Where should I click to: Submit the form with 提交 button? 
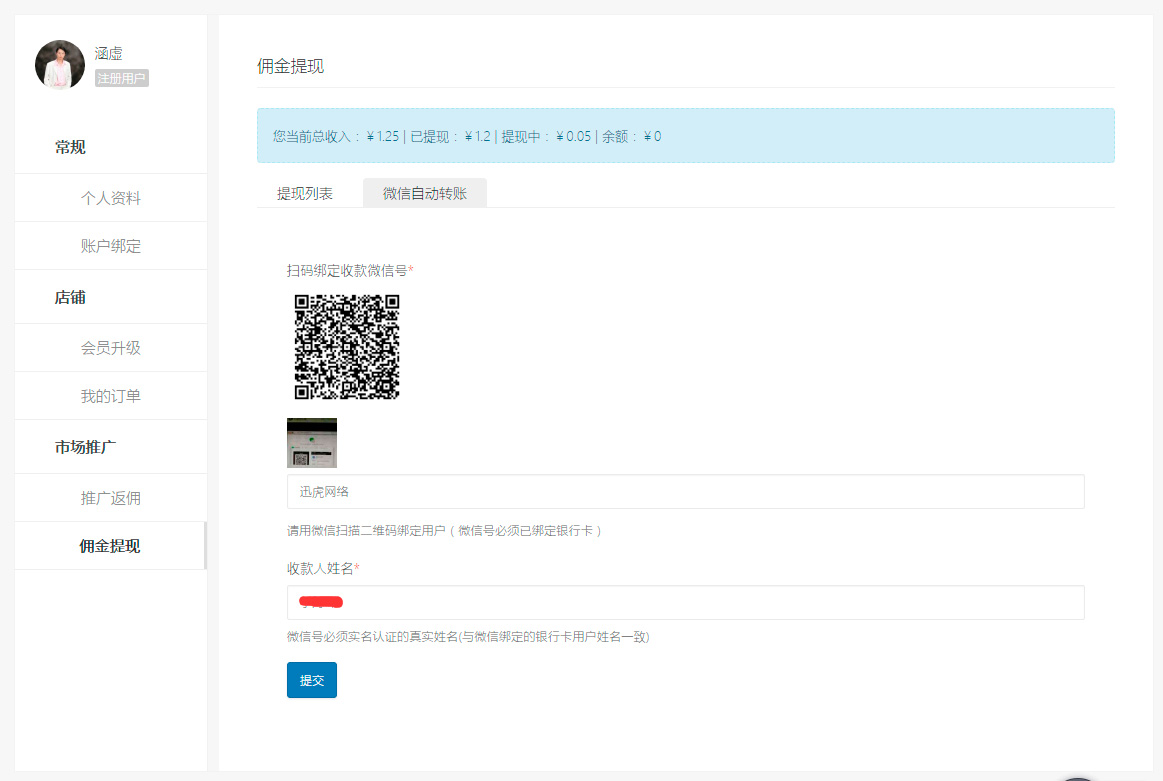pyautogui.click(x=312, y=680)
